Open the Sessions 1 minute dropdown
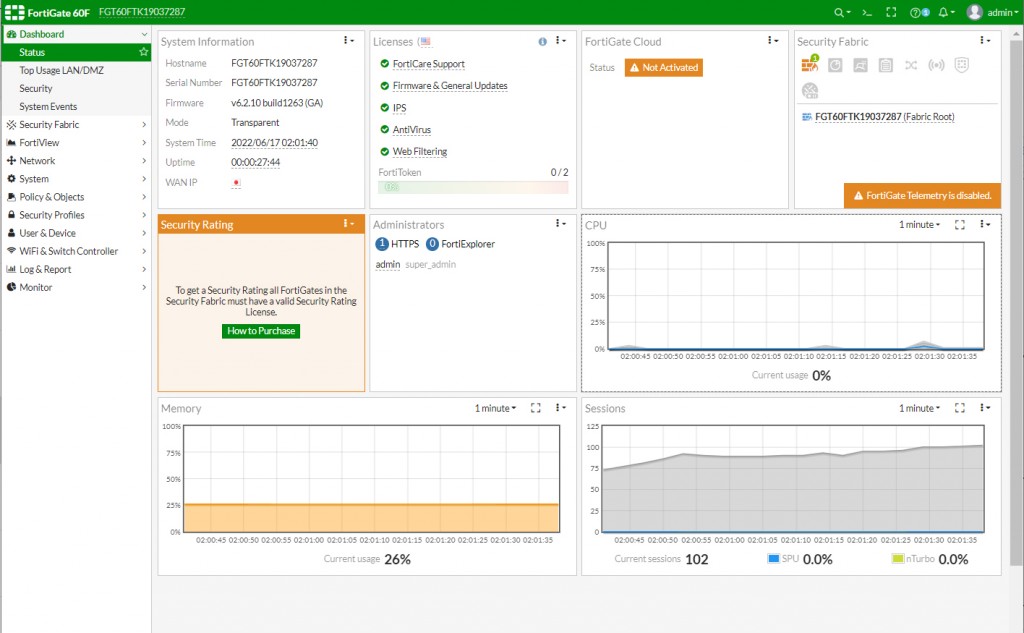Viewport: 1024px width, 633px height. 920,408
